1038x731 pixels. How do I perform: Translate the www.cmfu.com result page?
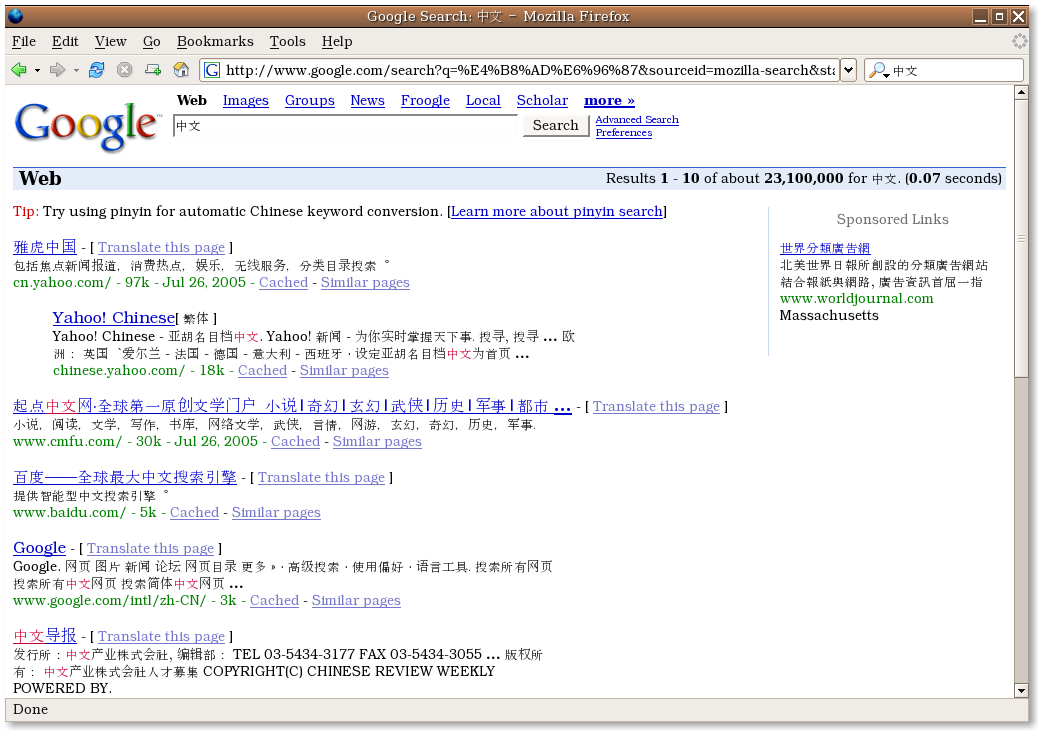(656, 407)
